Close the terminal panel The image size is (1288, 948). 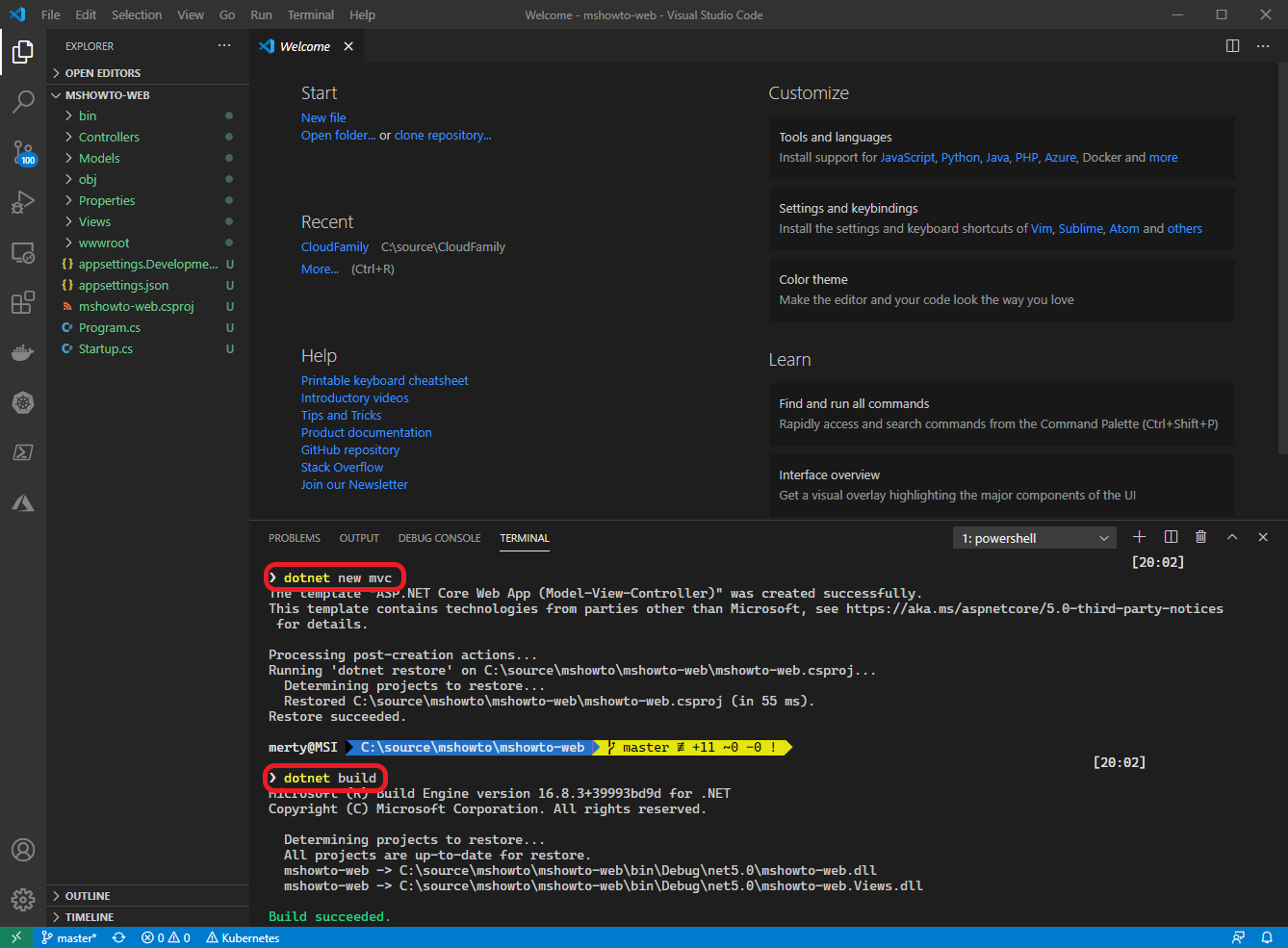point(1263,537)
